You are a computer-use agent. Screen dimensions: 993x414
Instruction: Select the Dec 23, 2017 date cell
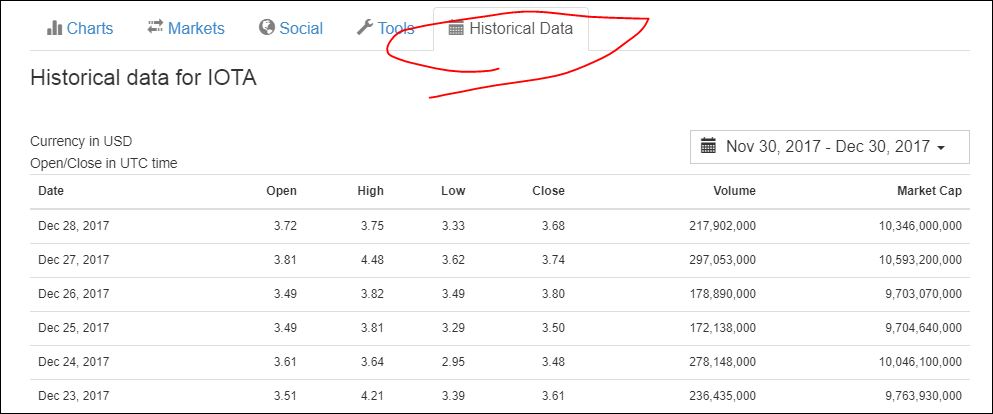coord(73,396)
